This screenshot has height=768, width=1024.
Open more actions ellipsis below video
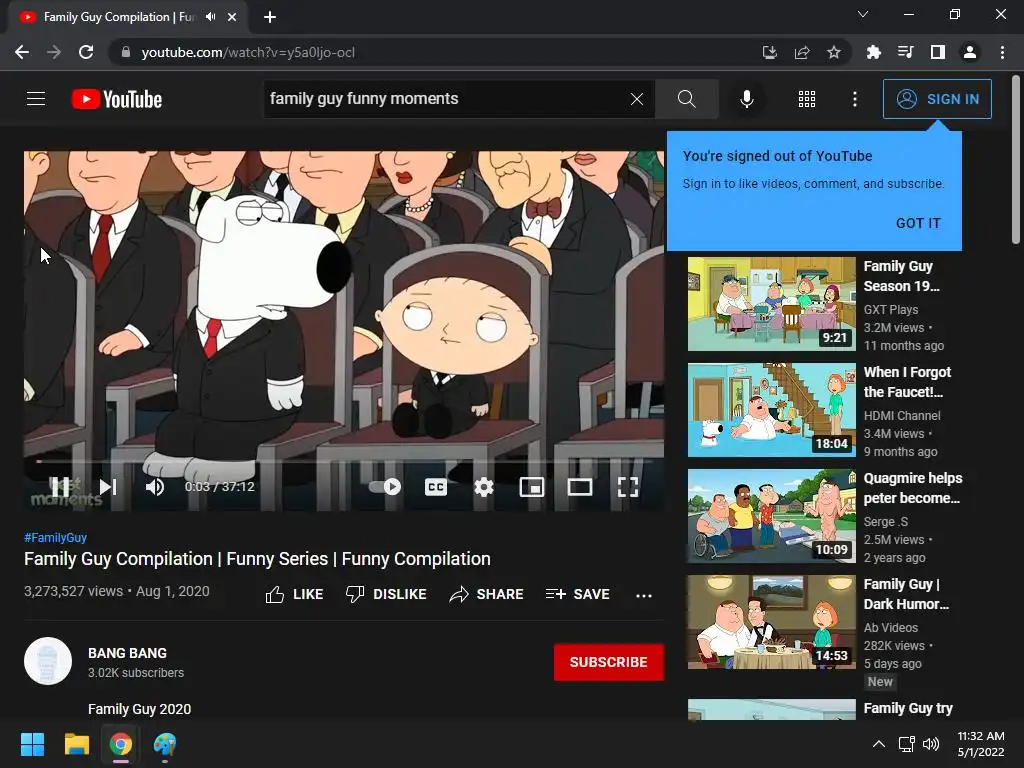coord(644,596)
